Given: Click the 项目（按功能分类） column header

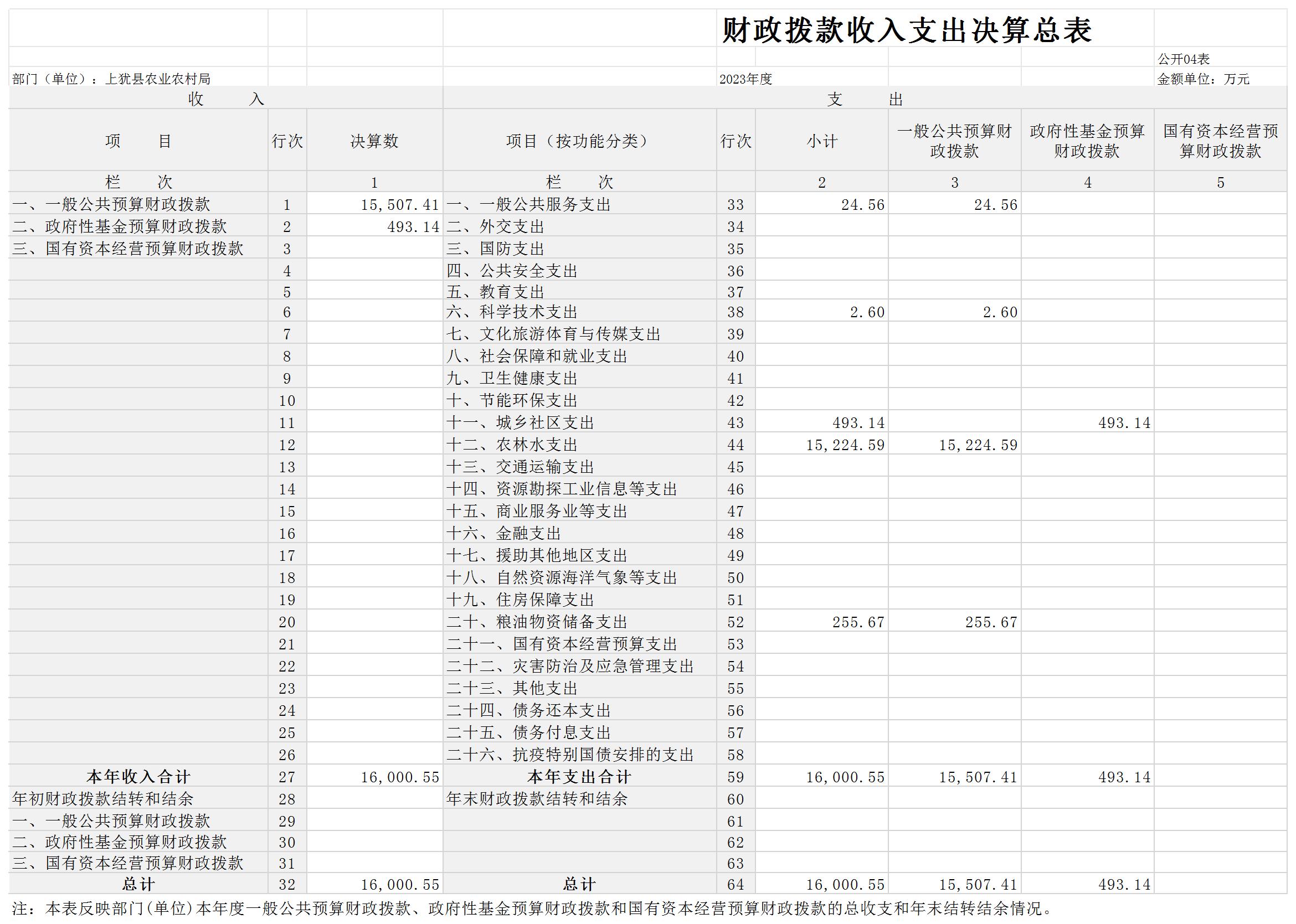Looking at the screenshot, I should tap(579, 141).
